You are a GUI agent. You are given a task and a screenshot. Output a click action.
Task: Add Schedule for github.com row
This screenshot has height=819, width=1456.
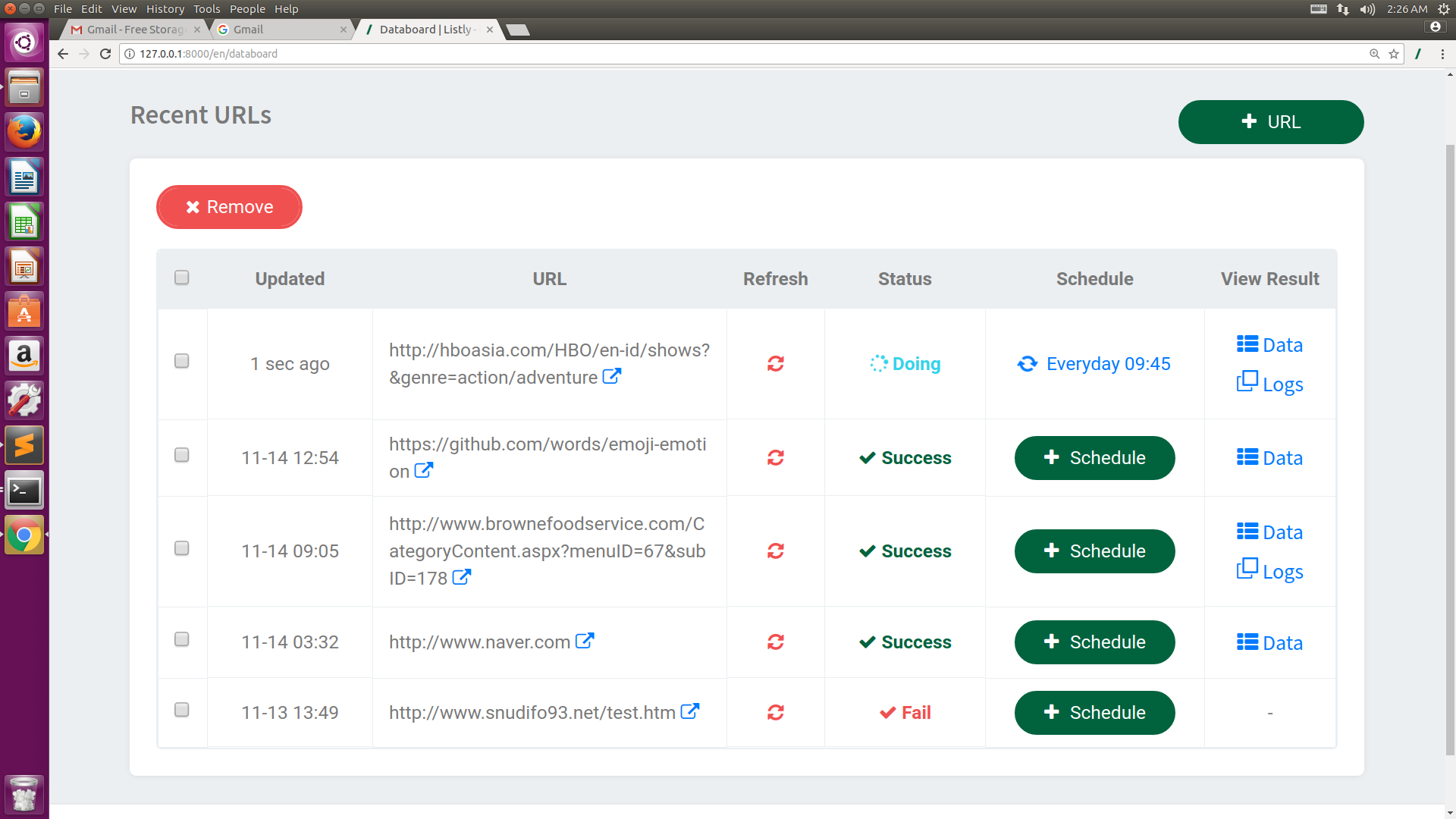tap(1094, 458)
